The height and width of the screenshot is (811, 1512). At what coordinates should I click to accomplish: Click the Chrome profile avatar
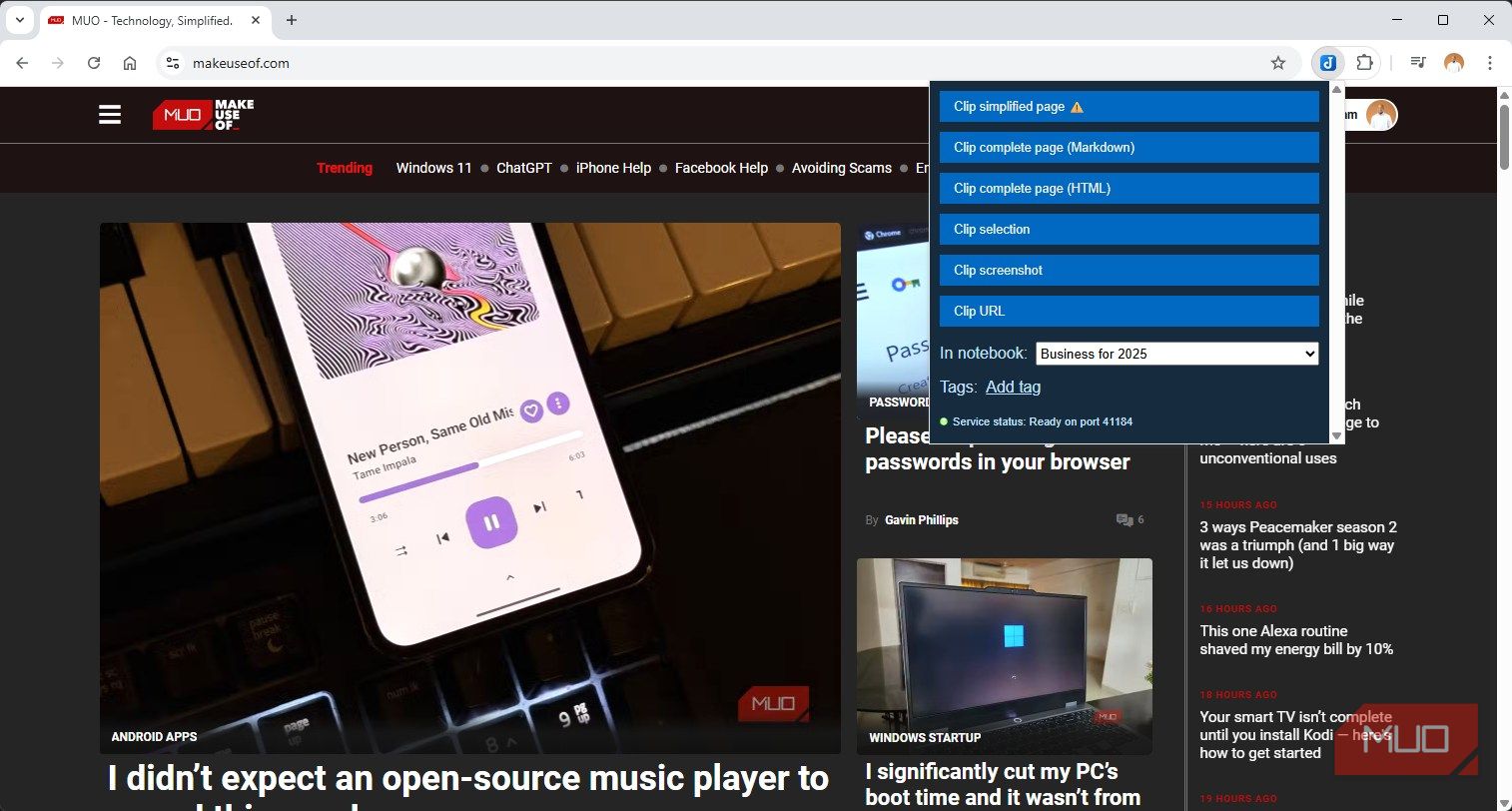(1454, 63)
